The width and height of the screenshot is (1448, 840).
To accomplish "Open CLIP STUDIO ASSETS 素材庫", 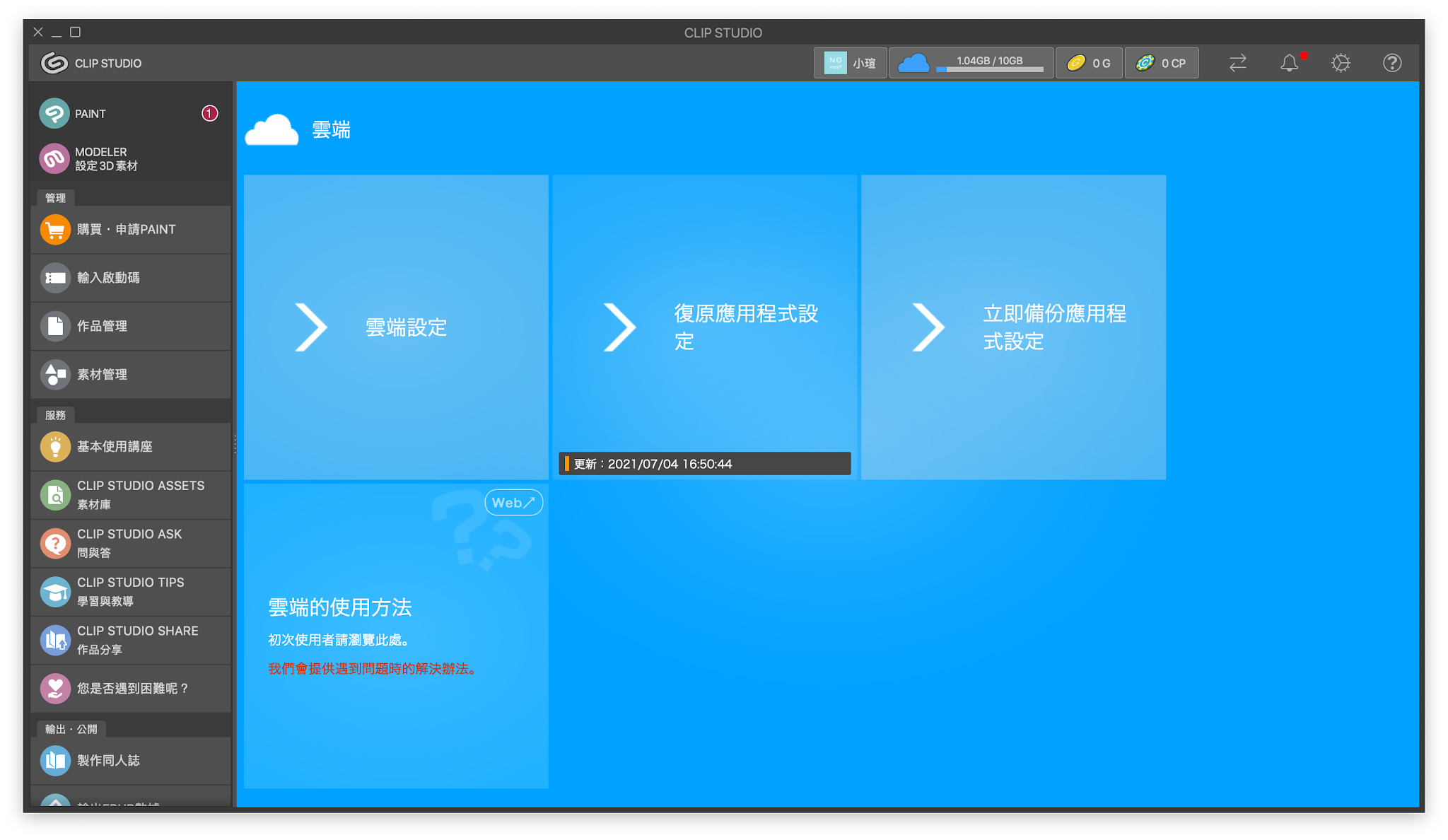I will 131,495.
